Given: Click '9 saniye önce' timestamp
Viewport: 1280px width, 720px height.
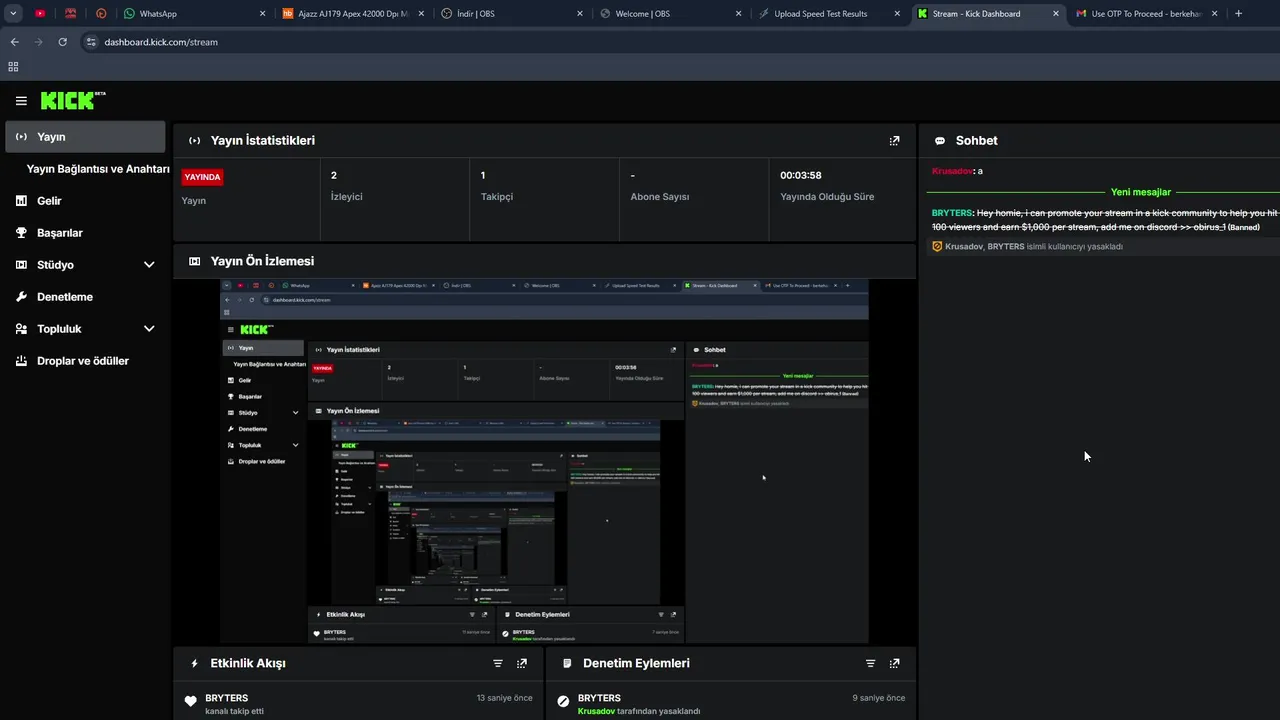Looking at the screenshot, I should tap(879, 698).
